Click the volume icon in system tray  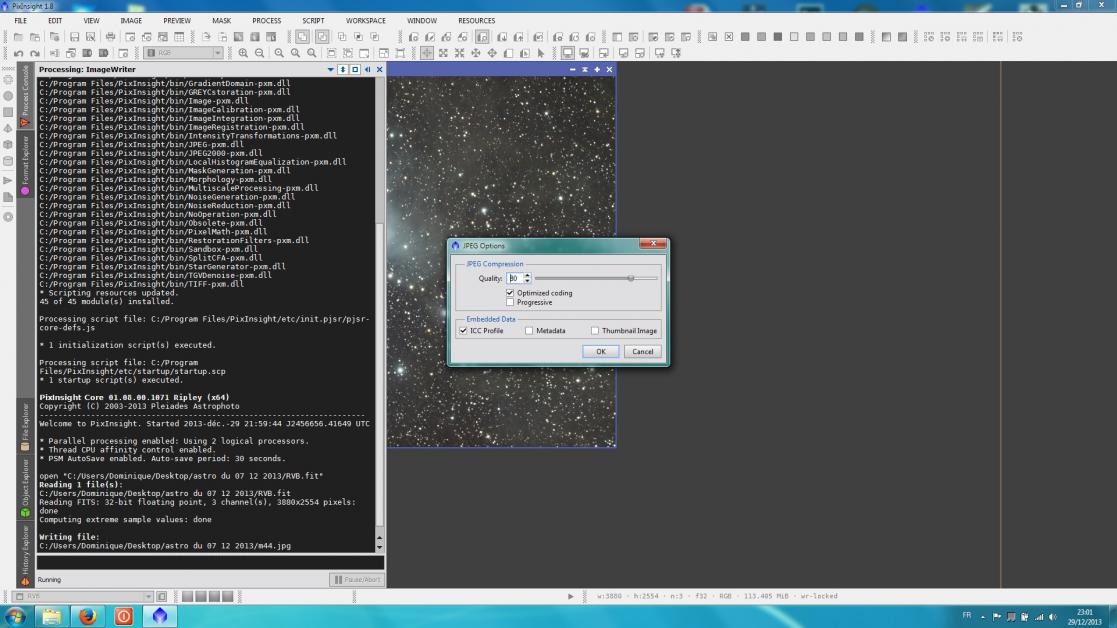point(1052,617)
